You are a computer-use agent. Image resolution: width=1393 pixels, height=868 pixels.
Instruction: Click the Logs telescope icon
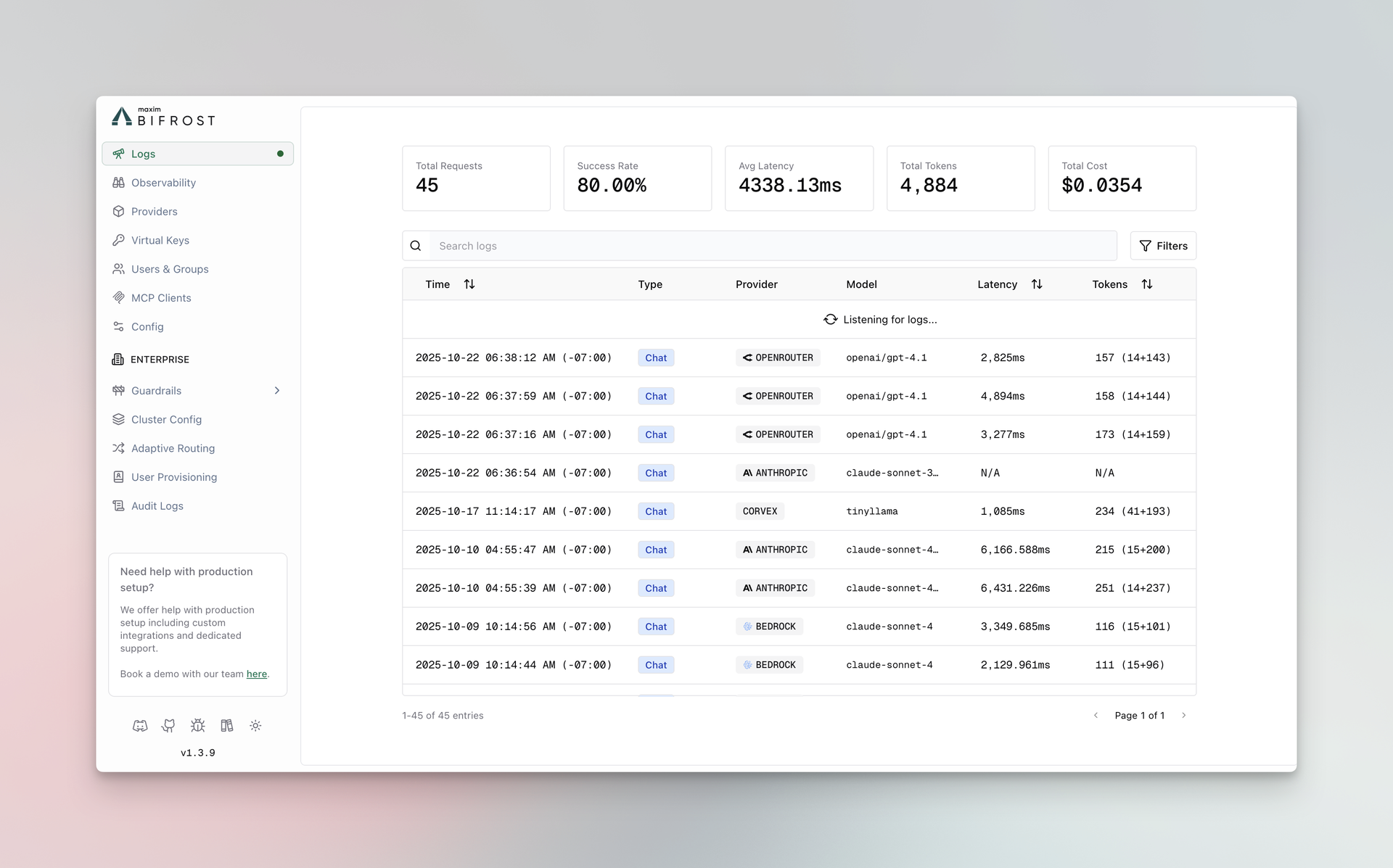tap(118, 154)
